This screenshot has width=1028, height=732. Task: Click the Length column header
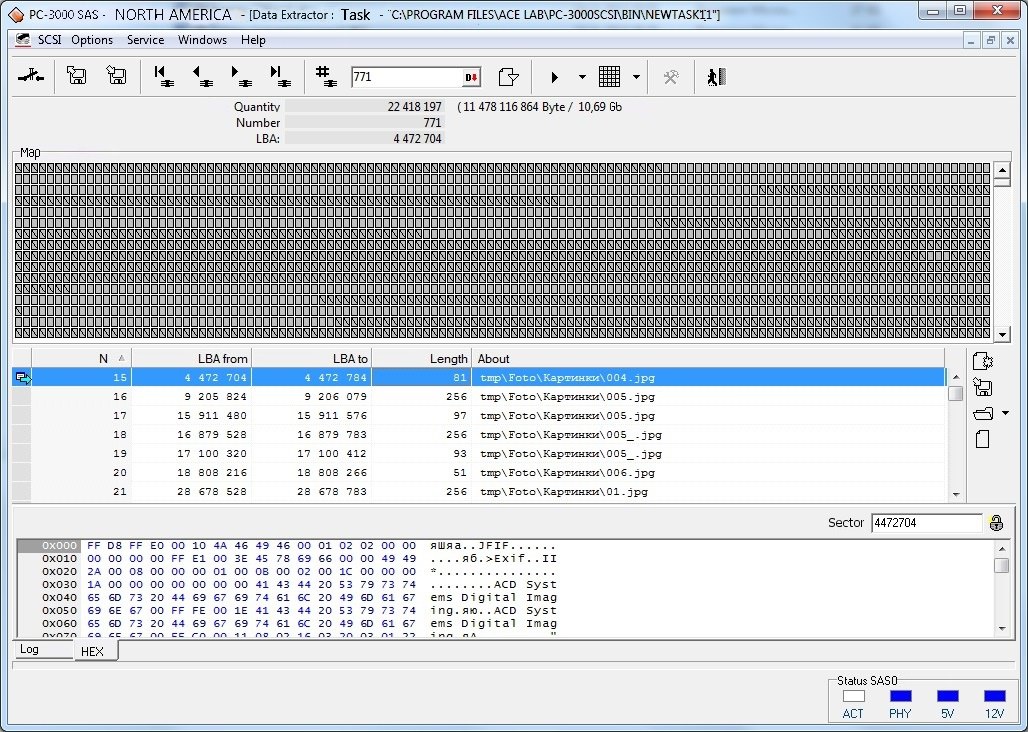[422, 358]
